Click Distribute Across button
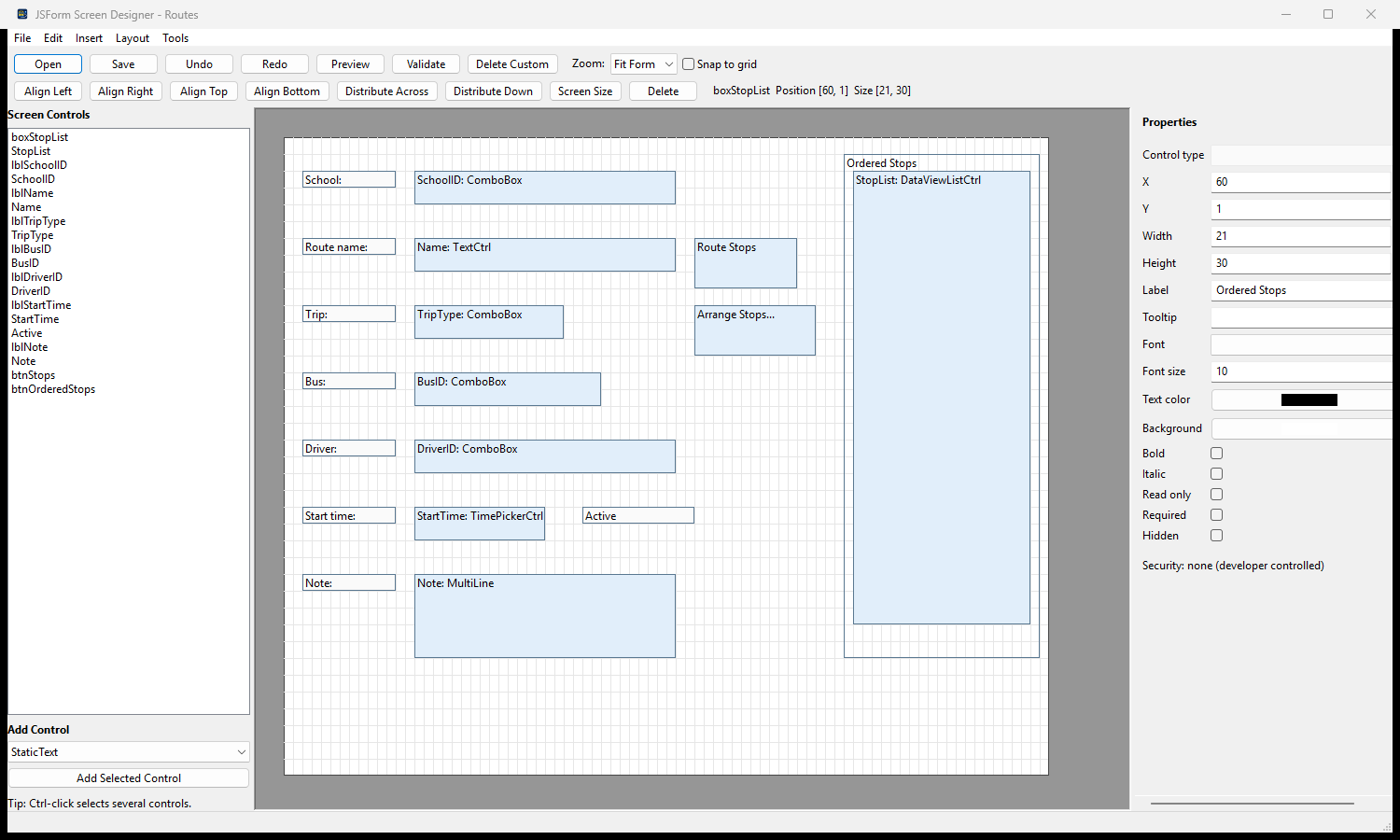 [387, 91]
